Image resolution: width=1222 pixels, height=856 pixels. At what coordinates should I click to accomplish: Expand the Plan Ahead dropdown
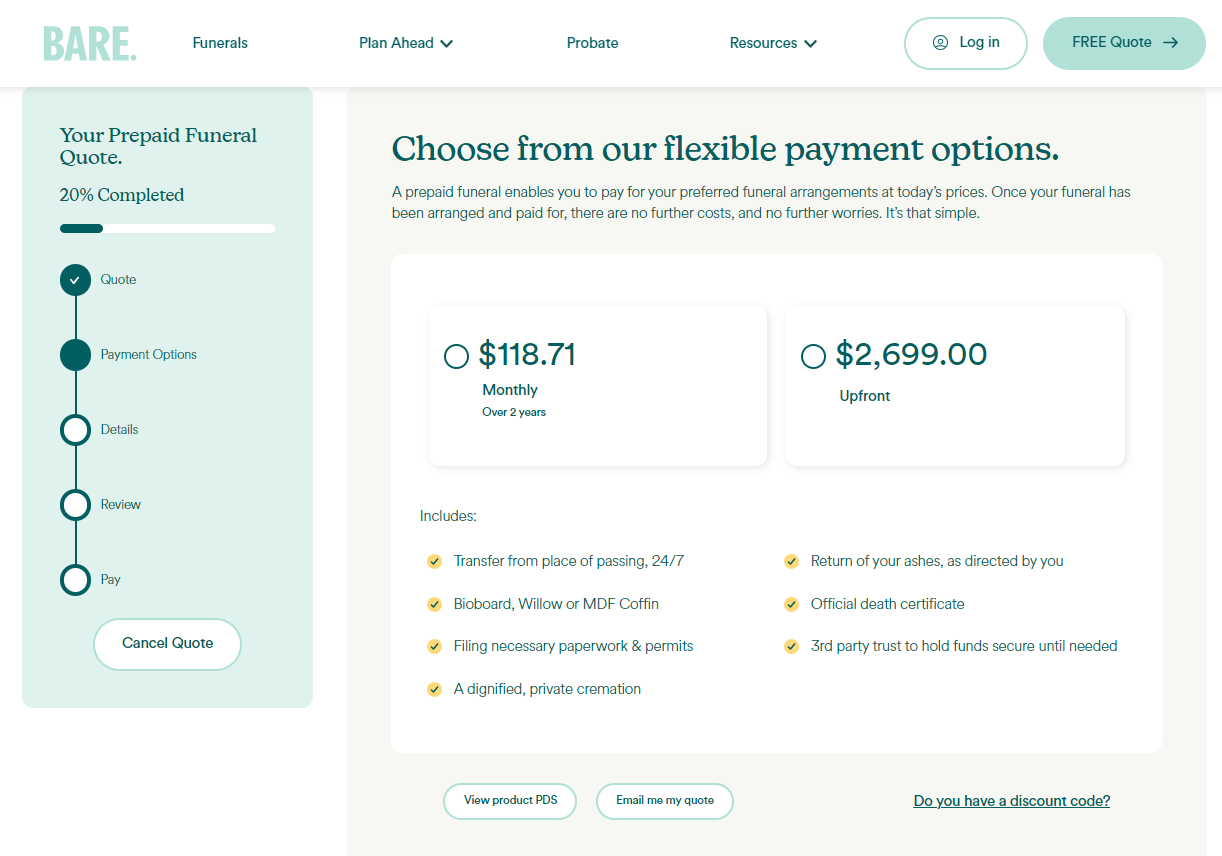tap(406, 43)
